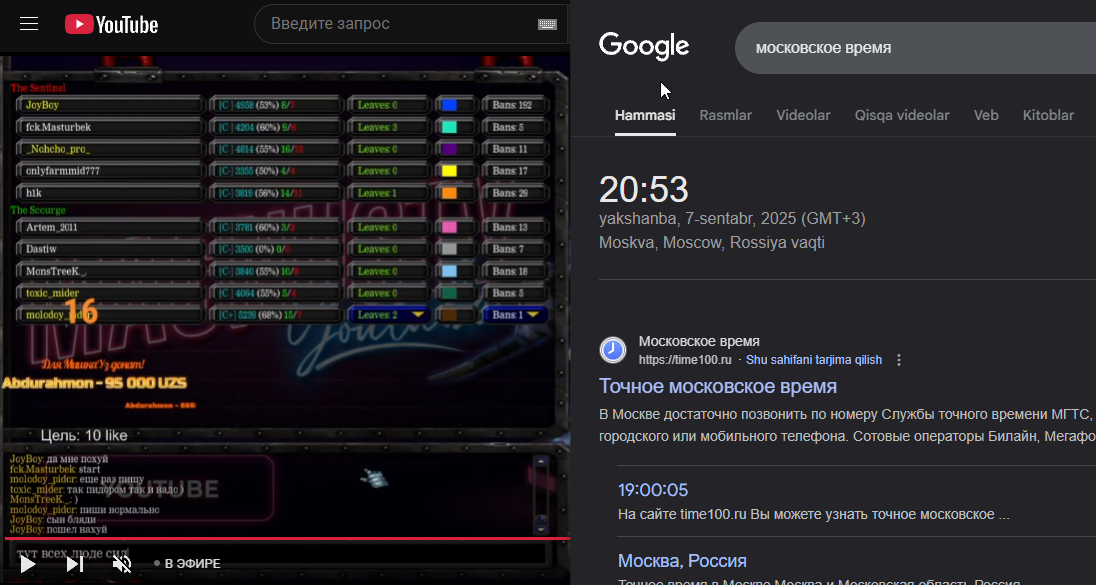Open the Veb results tab
1096x585 pixels.
986,115
